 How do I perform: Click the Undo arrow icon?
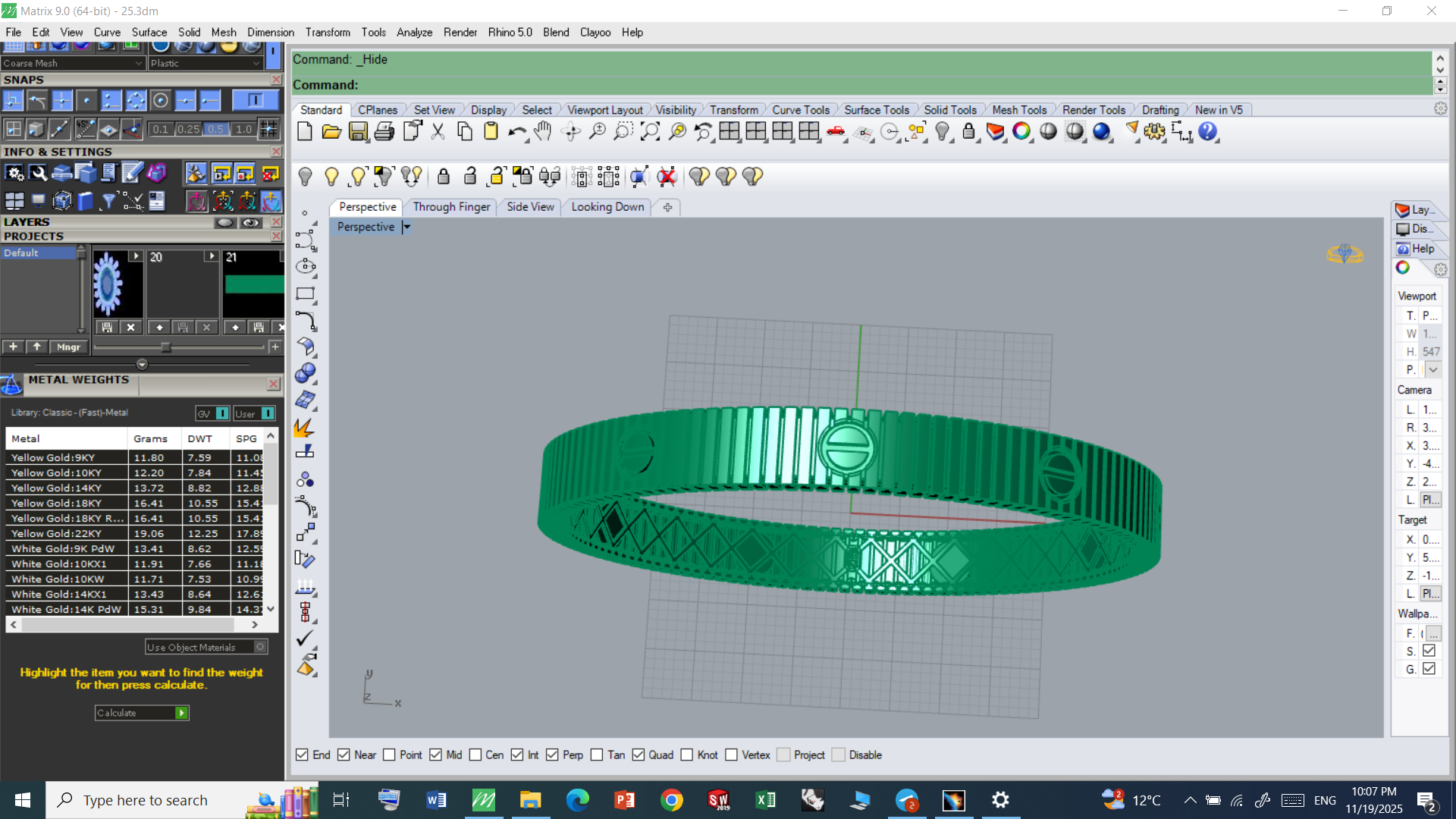pyautogui.click(x=516, y=132)
